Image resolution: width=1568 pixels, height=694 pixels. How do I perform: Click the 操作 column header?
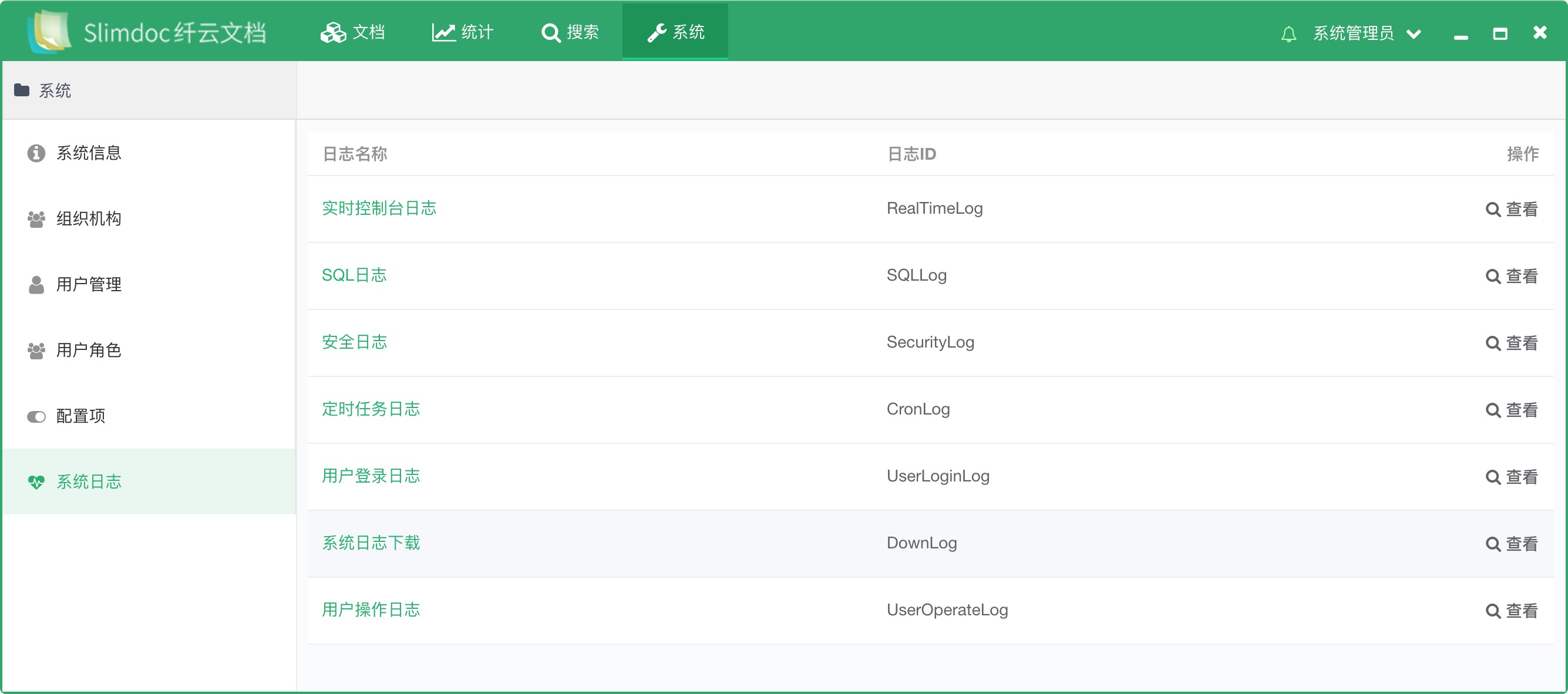[x=1522, y=154]
